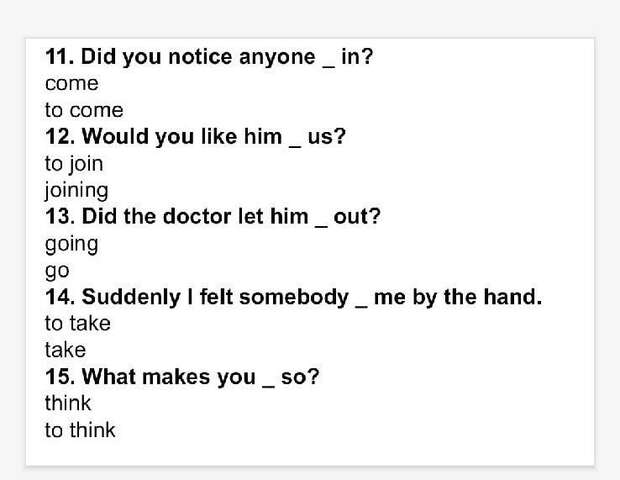Choose 'to join' for question 12
This screenshot has height=480, width=620.
click(x=74, y=164)
